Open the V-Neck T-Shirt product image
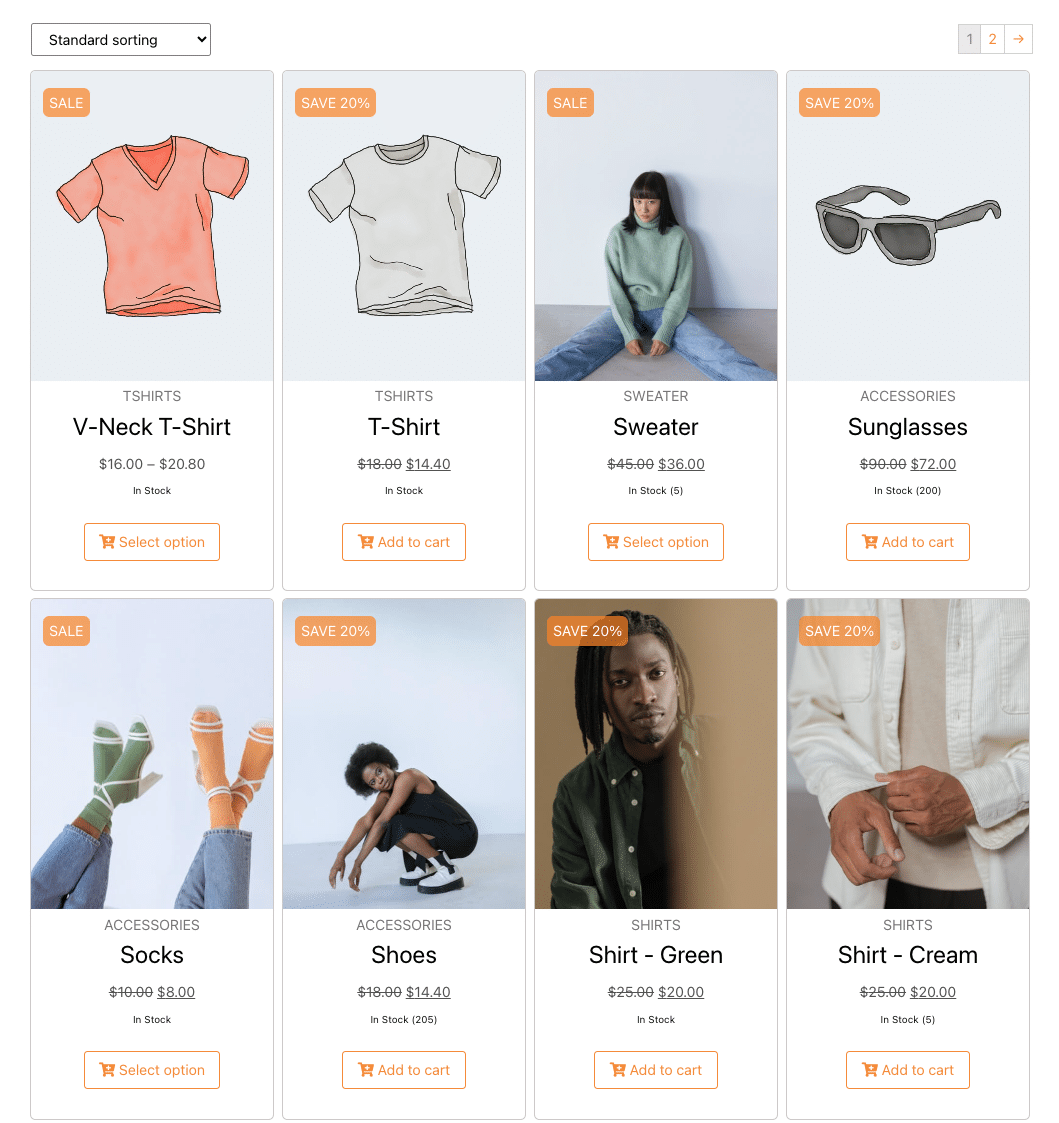1059x1123 pixels. [152, 226]
